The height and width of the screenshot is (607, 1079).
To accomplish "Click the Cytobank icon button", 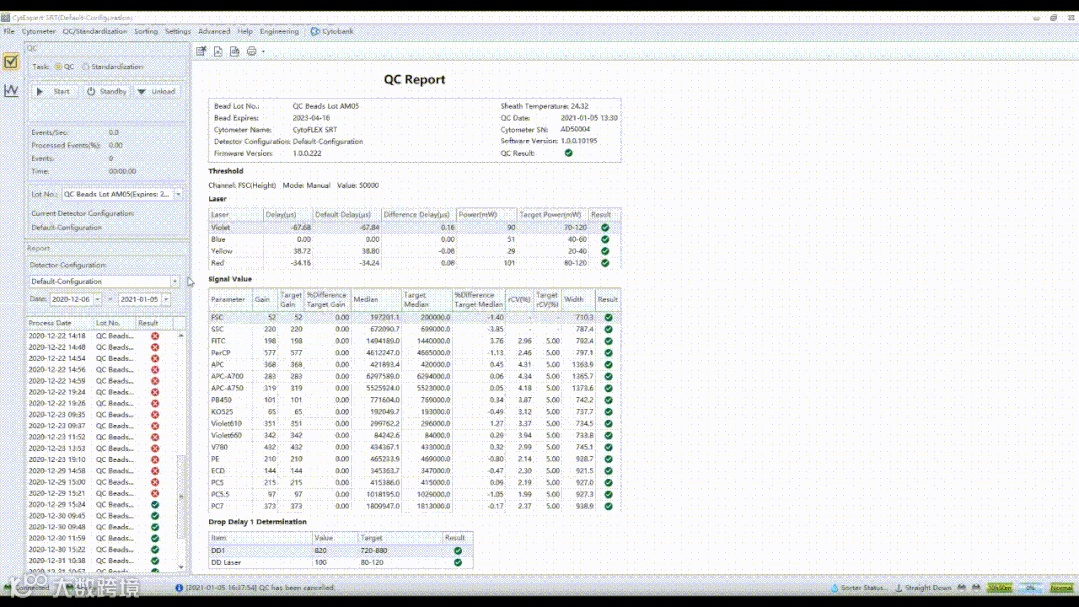I will pos(332,31).
